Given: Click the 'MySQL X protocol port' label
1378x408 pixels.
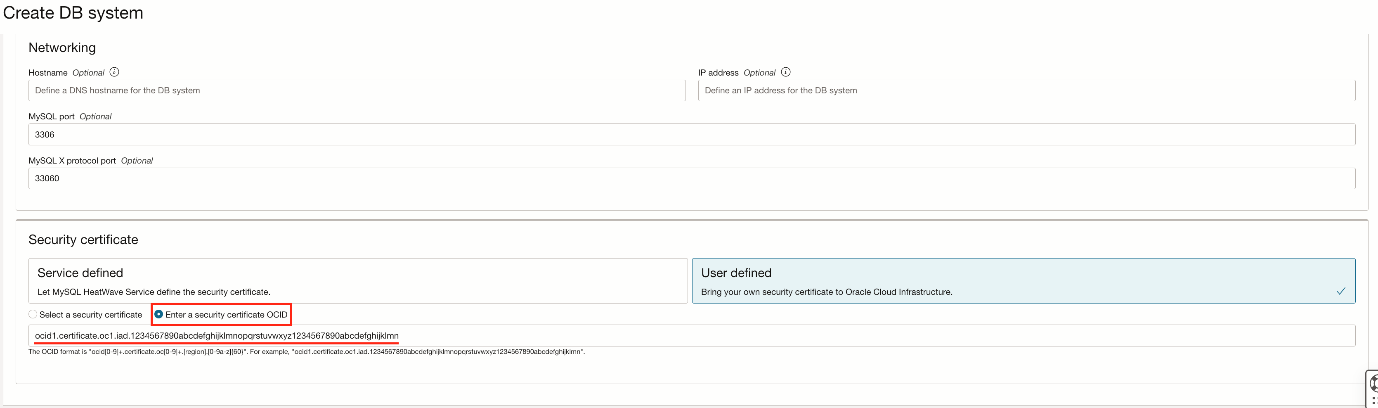Looking at the screenshot, I should tap(72, 160).
